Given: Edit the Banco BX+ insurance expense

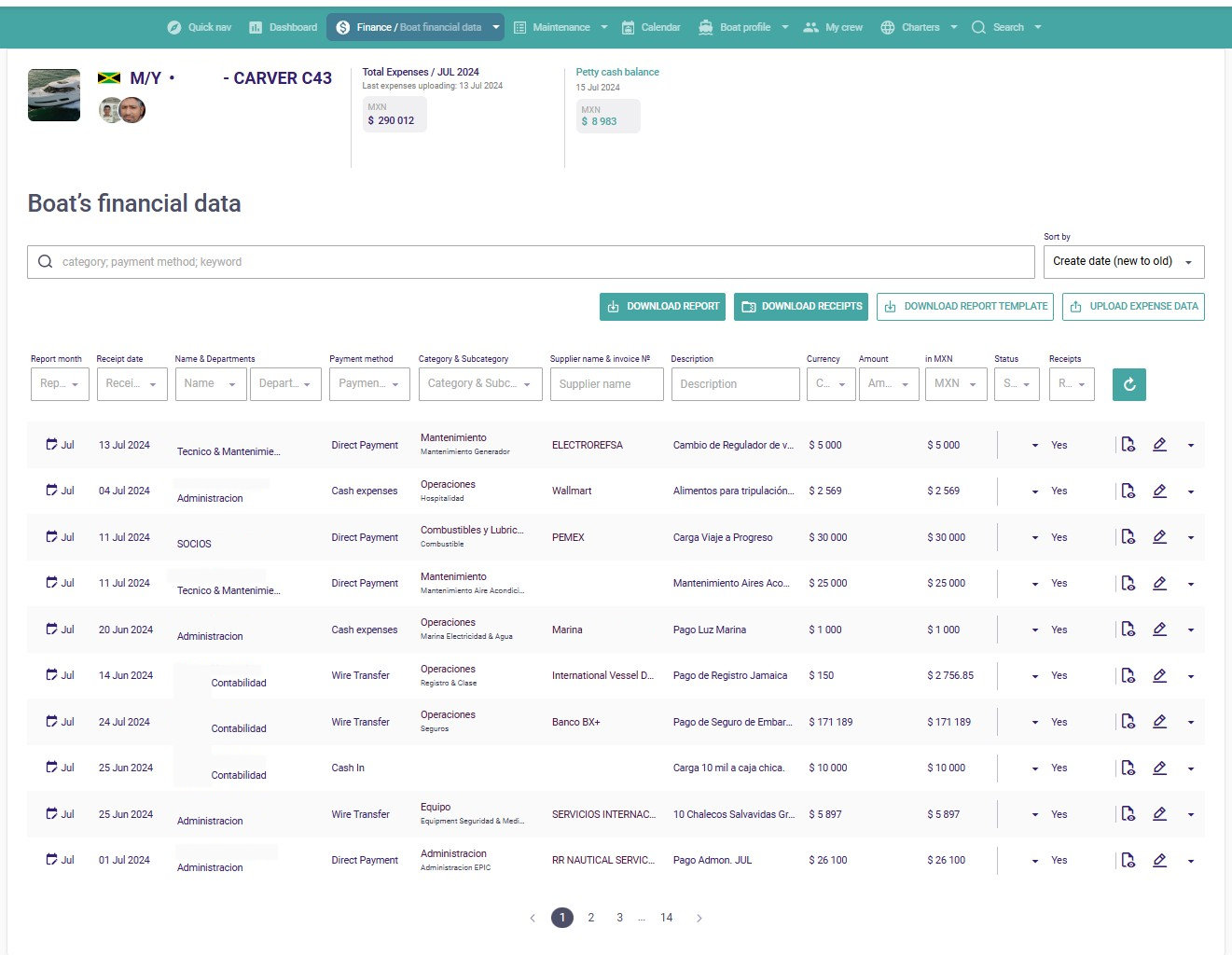Looking at the screenshot, I should click(1159, 722).
